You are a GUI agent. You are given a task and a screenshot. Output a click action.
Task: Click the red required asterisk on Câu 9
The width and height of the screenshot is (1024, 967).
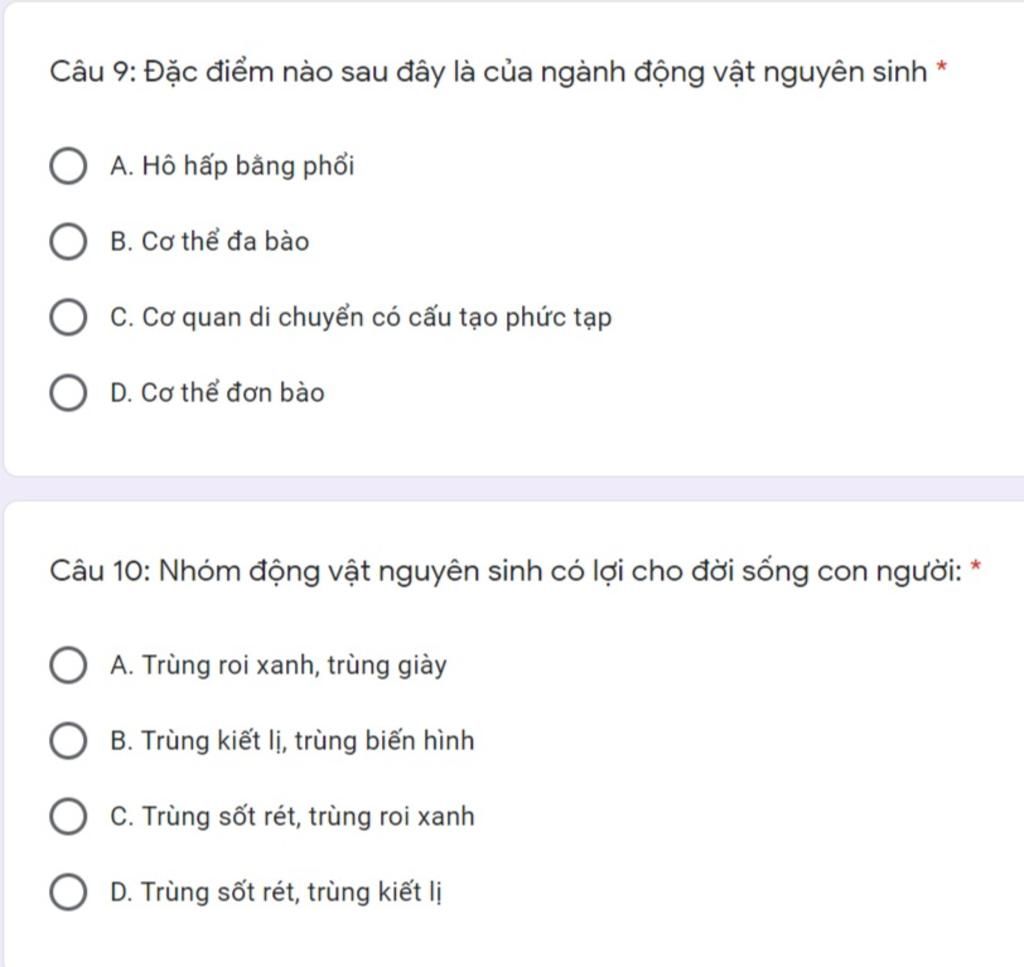click(941, 67)
